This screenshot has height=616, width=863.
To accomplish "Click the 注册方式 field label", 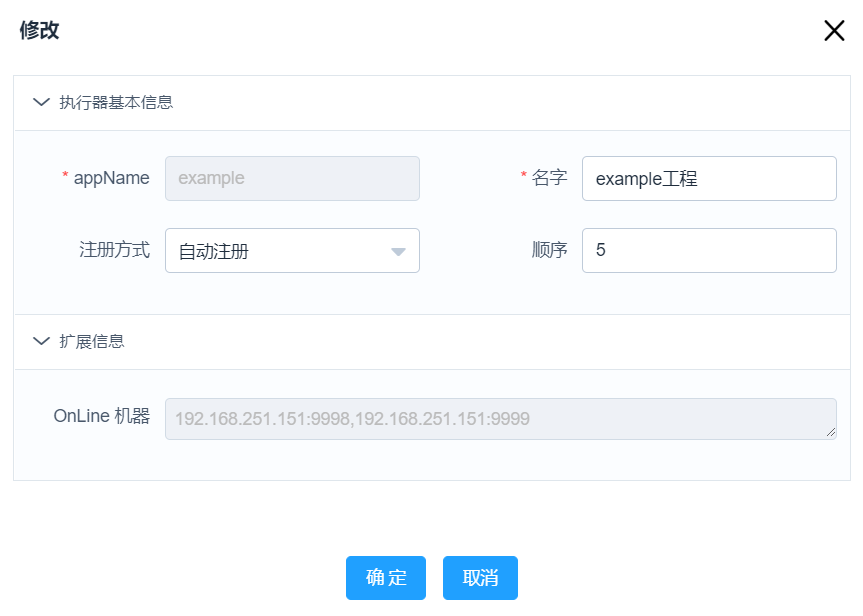I will click(114, 250).
